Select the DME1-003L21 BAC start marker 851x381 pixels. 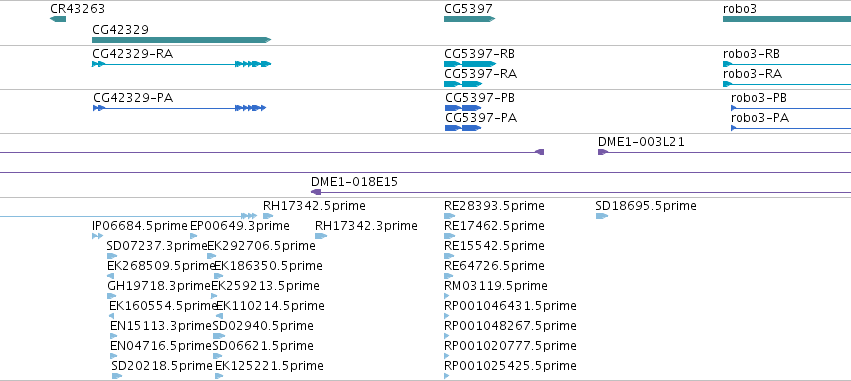(602, 152)
